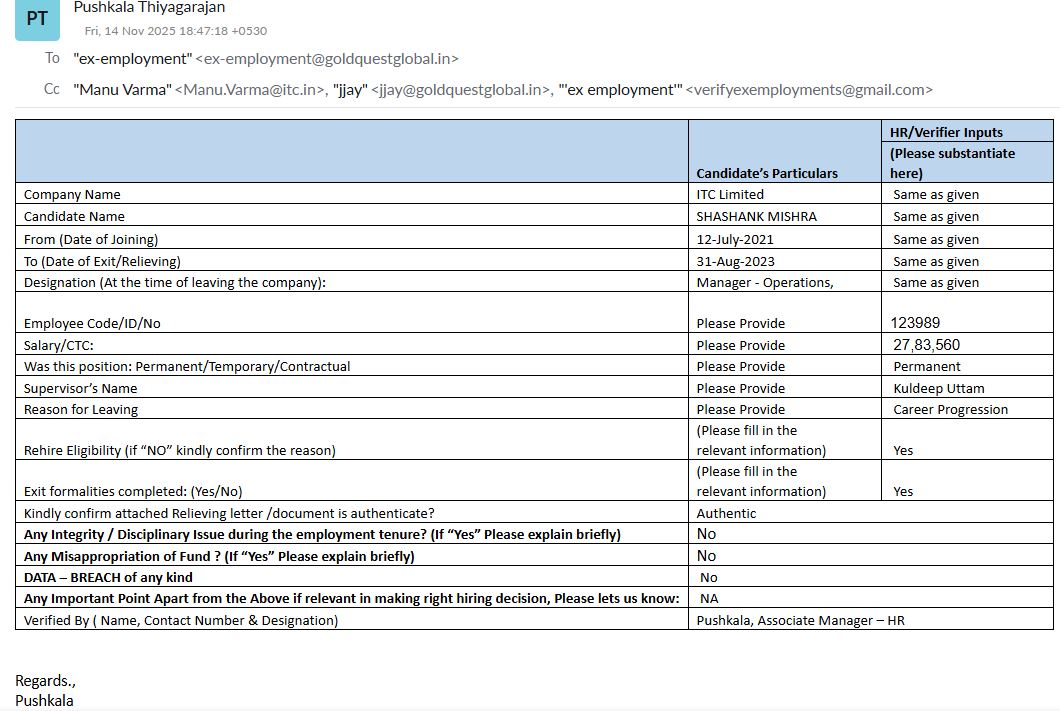Viewport: 1060px width, 711px height.
Task: Click the Rehire Eligibility question label
Action: point(179,451)
